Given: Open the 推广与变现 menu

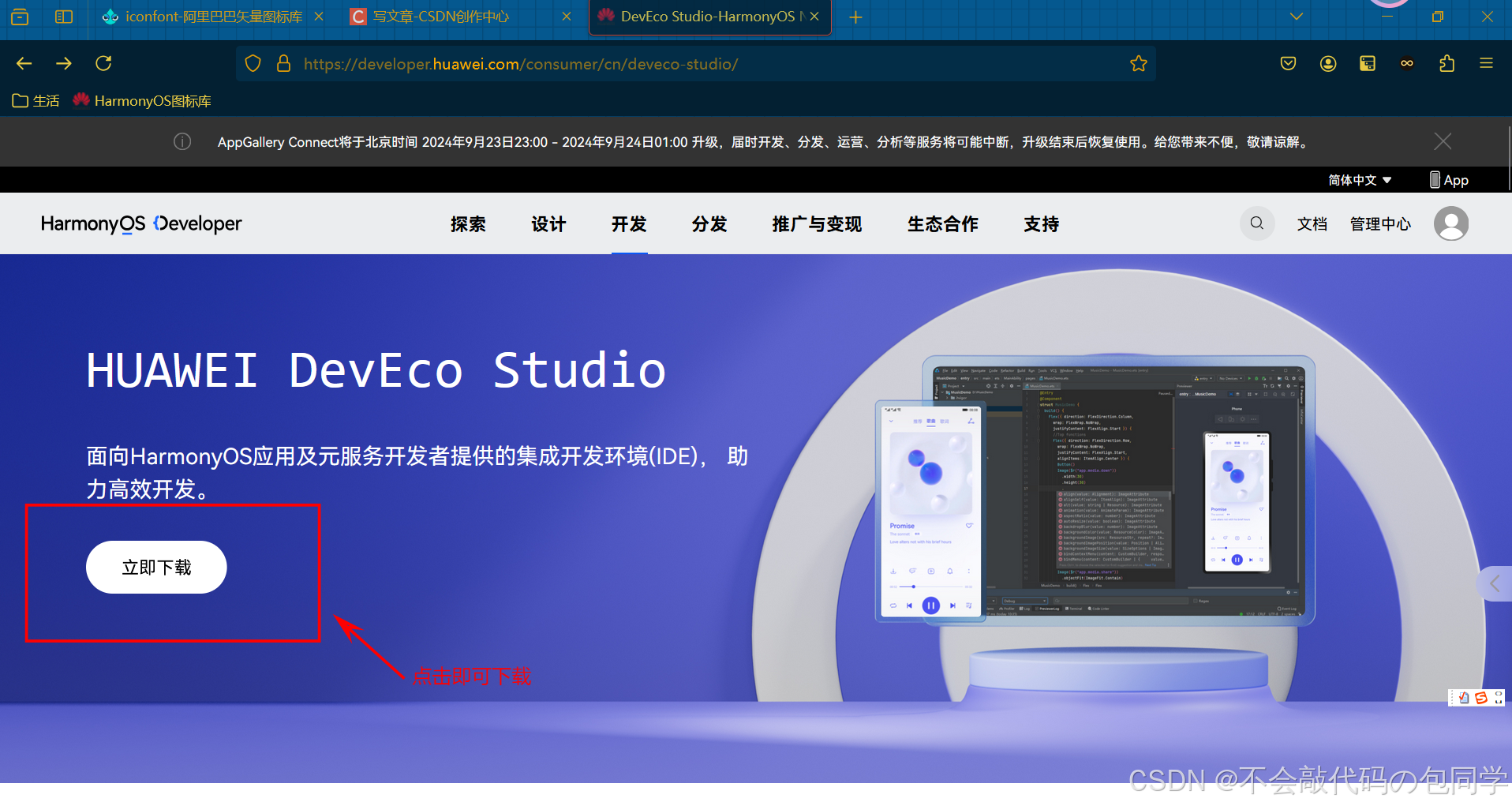Looking at the screenshot, I should [817, 224].
